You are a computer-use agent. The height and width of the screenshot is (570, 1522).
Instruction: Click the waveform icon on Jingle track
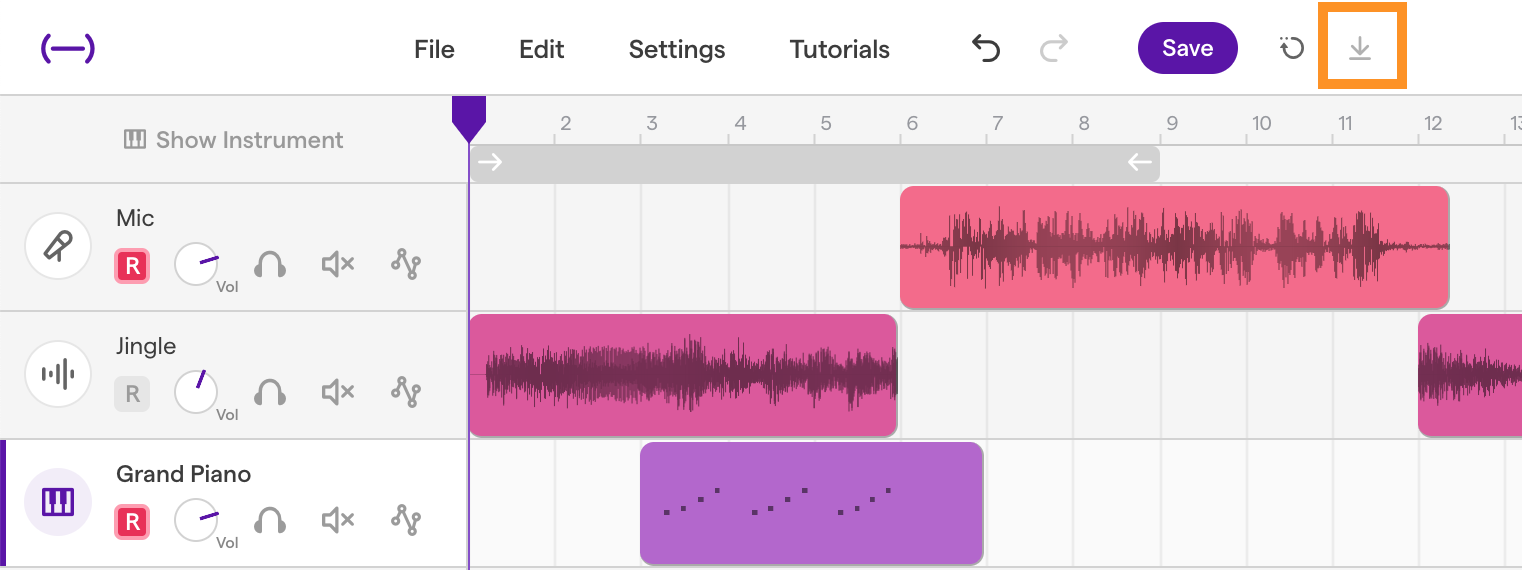click(x=58, y=374)
